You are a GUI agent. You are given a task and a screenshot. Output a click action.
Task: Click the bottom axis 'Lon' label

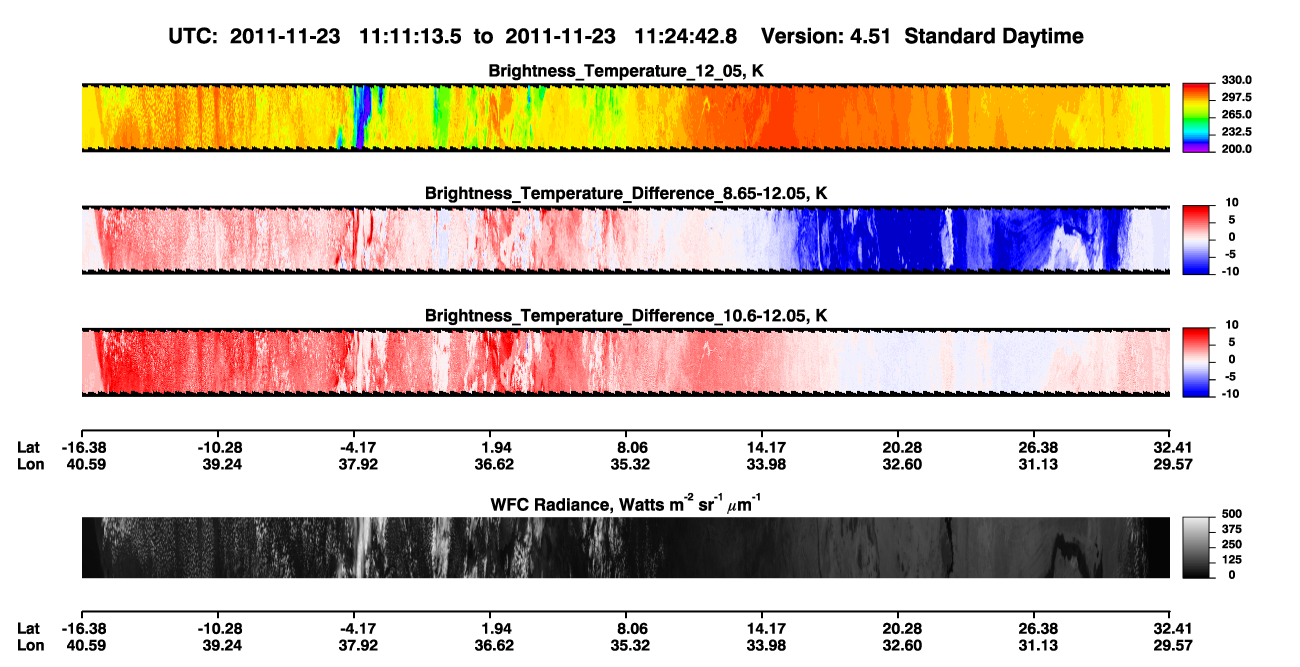click(x=31, y=645)
